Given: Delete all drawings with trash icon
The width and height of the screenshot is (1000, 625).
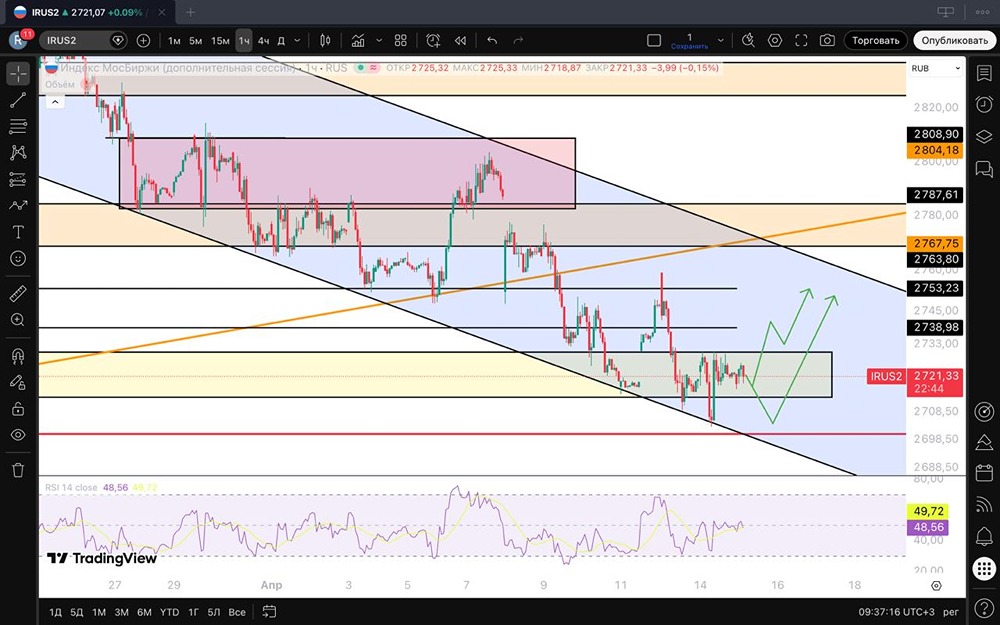Looking at the screenshot, I should [x=18, y=470].
